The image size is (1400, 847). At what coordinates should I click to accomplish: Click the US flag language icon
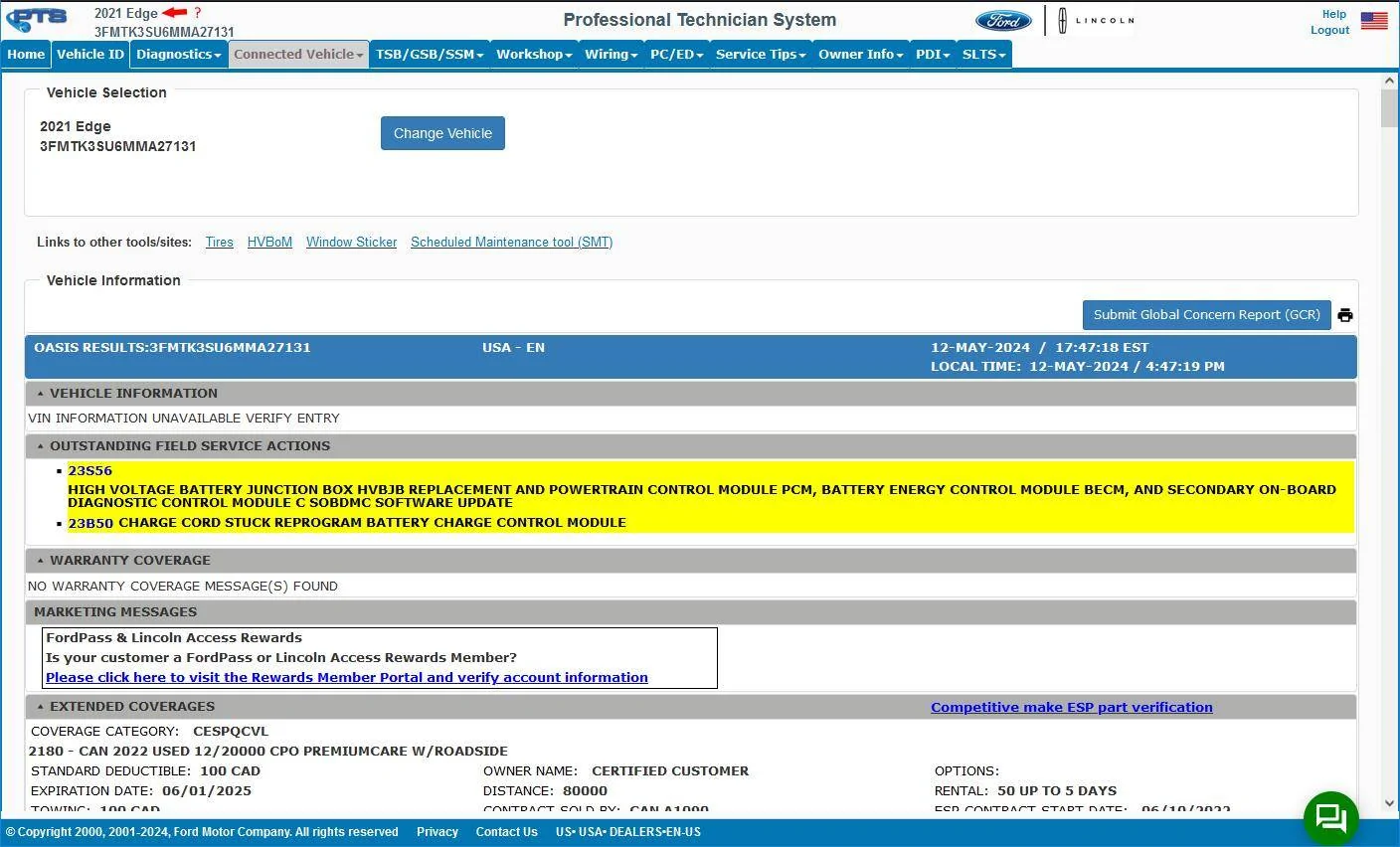[1374, 20]
